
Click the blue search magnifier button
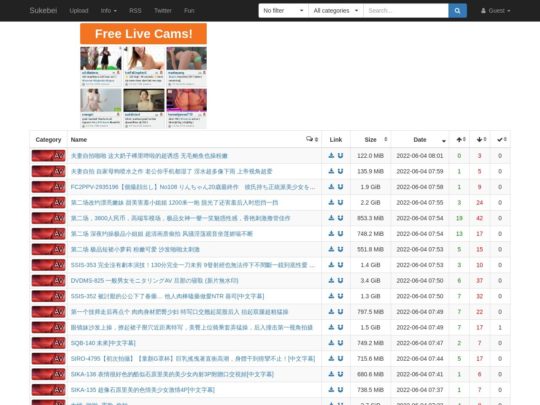pos(457,11)
